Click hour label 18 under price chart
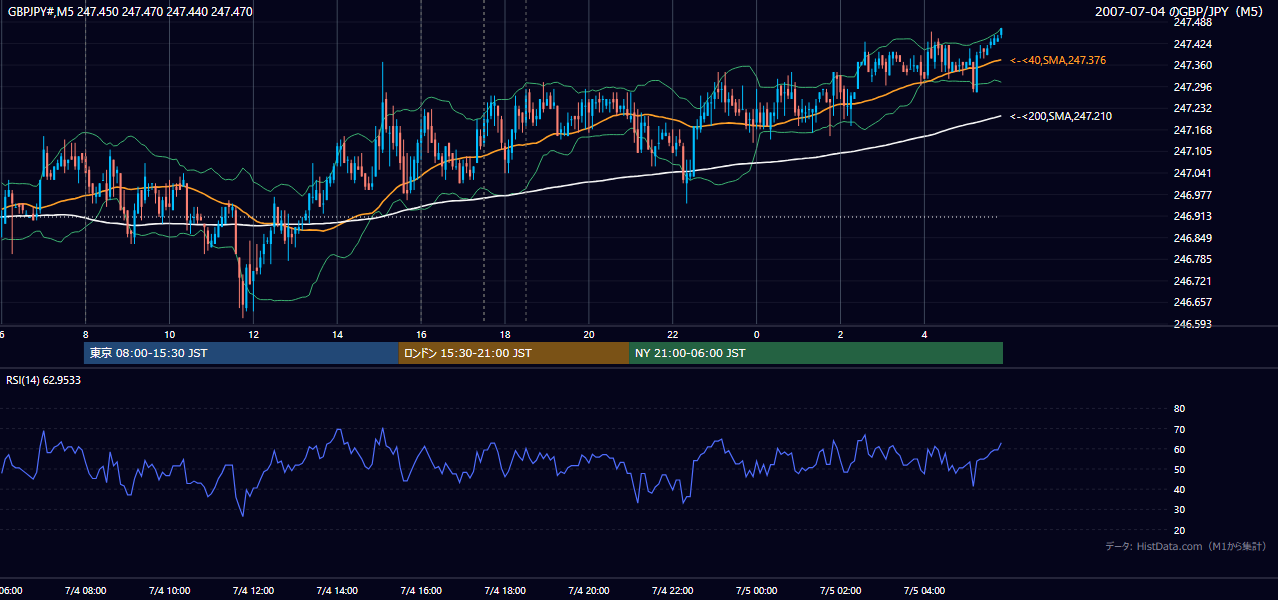Screen dimensions: 1278x600 point(505,334)
